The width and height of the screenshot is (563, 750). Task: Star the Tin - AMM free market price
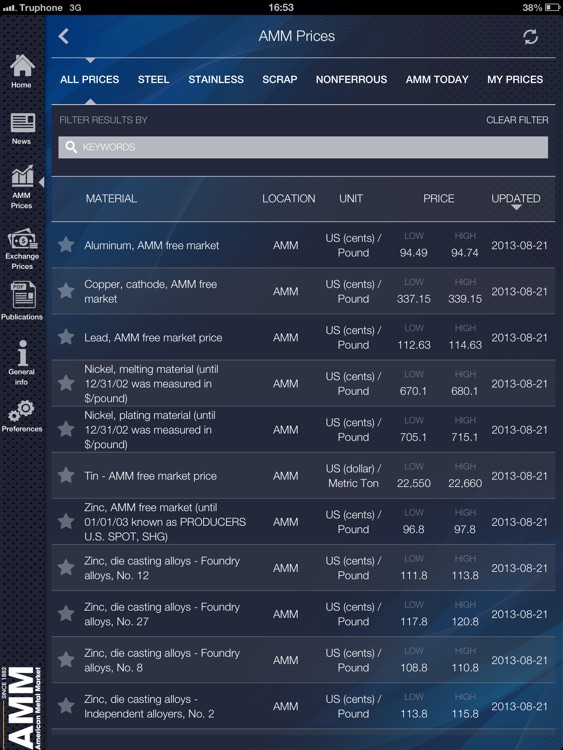pyautogui.click(x=66, y=475)
